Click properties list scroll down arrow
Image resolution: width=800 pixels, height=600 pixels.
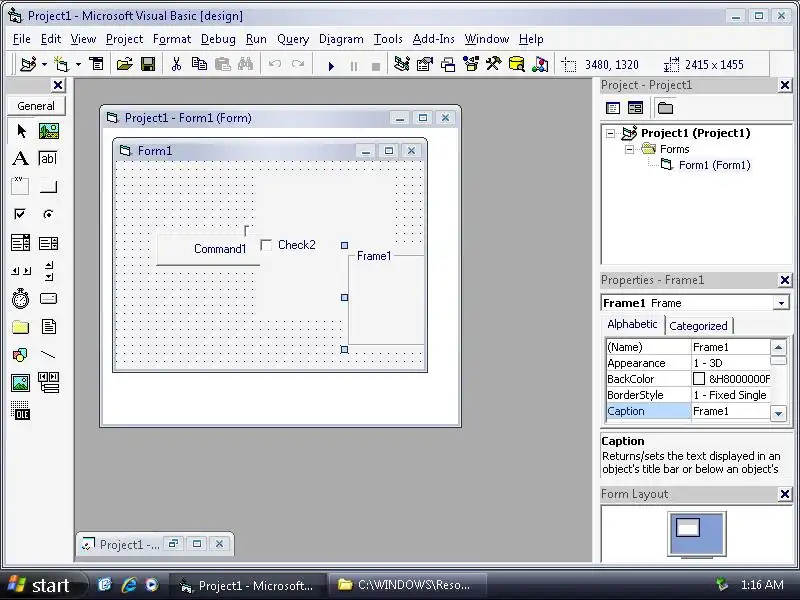[x=778, y=413]
